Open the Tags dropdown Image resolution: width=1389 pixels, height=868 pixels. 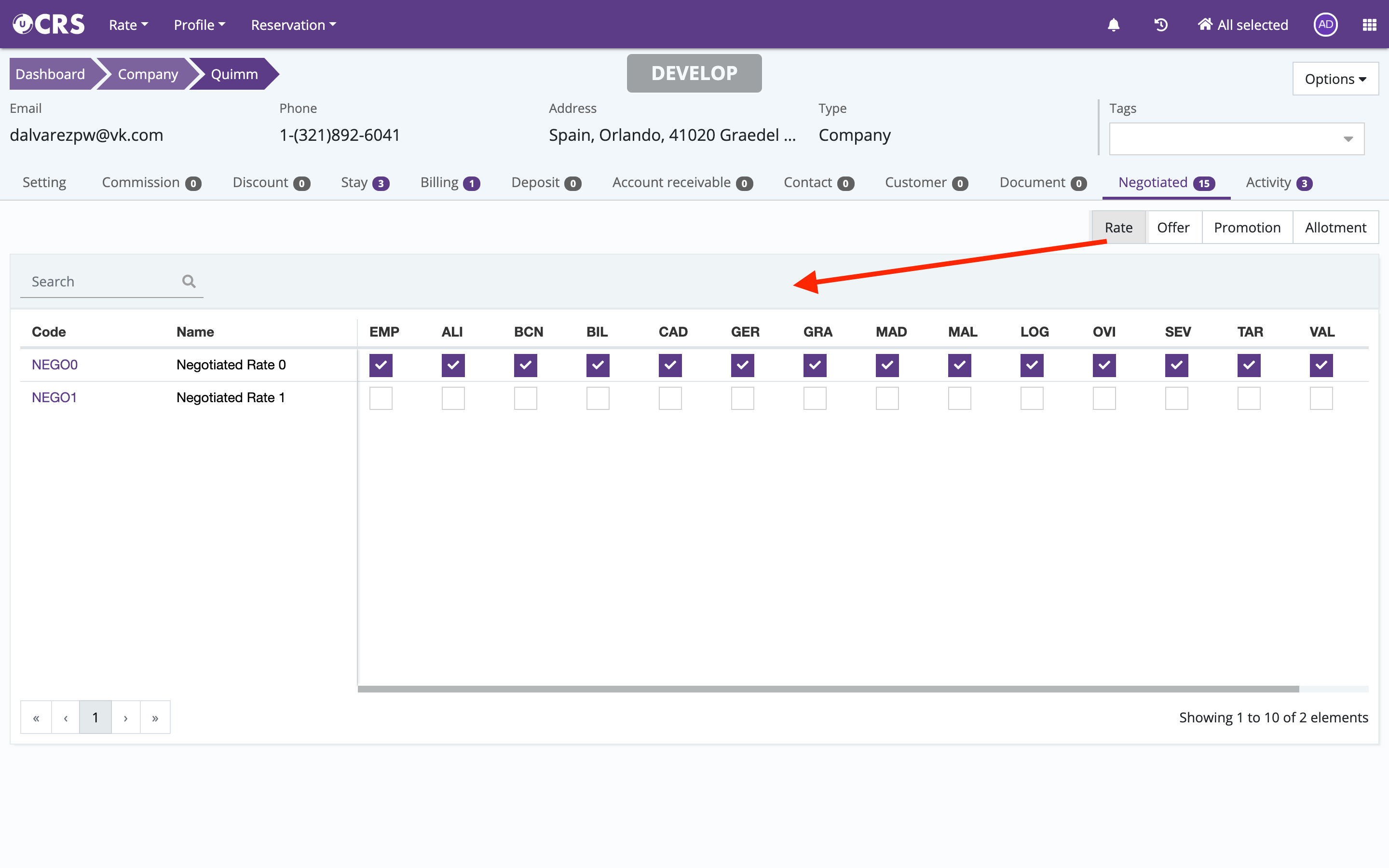coord(1236,139)
